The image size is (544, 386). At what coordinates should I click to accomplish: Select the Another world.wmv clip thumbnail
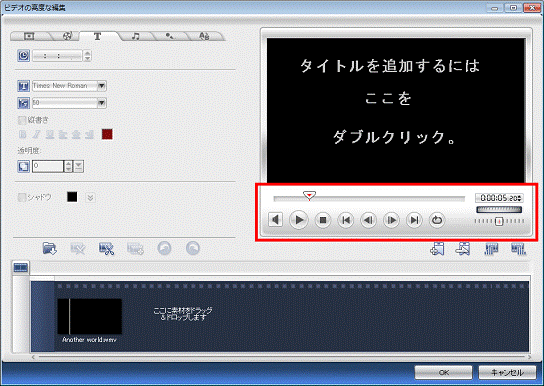90,316
